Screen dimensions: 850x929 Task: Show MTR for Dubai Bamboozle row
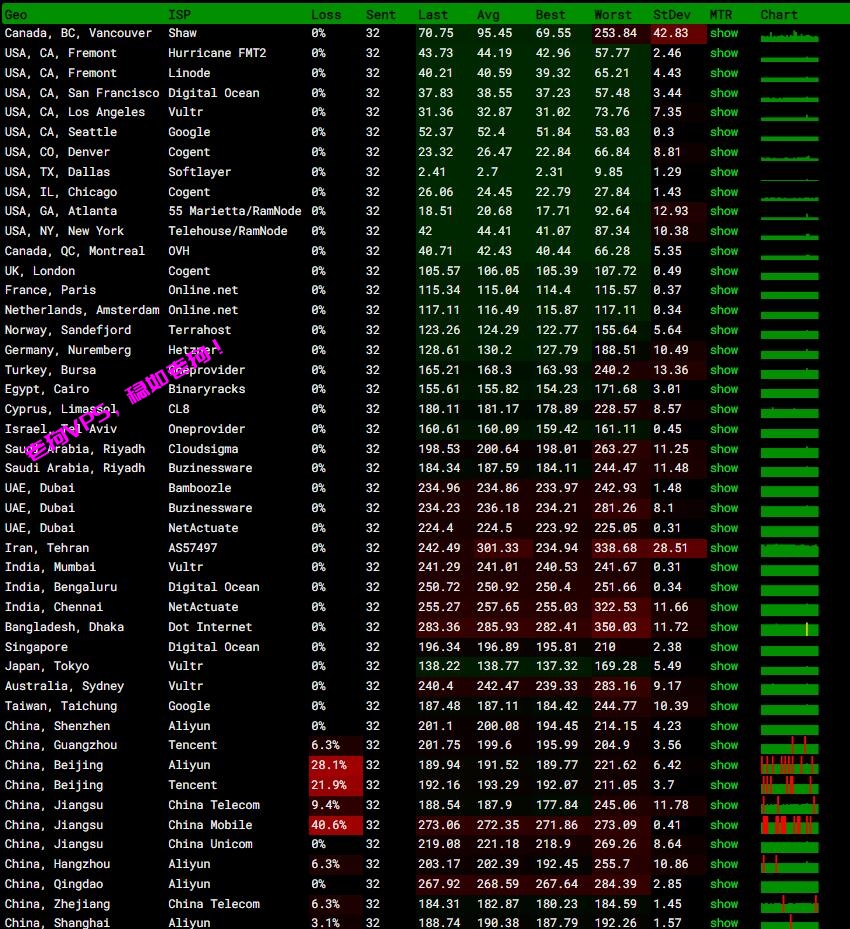click(x=724, y=488)
